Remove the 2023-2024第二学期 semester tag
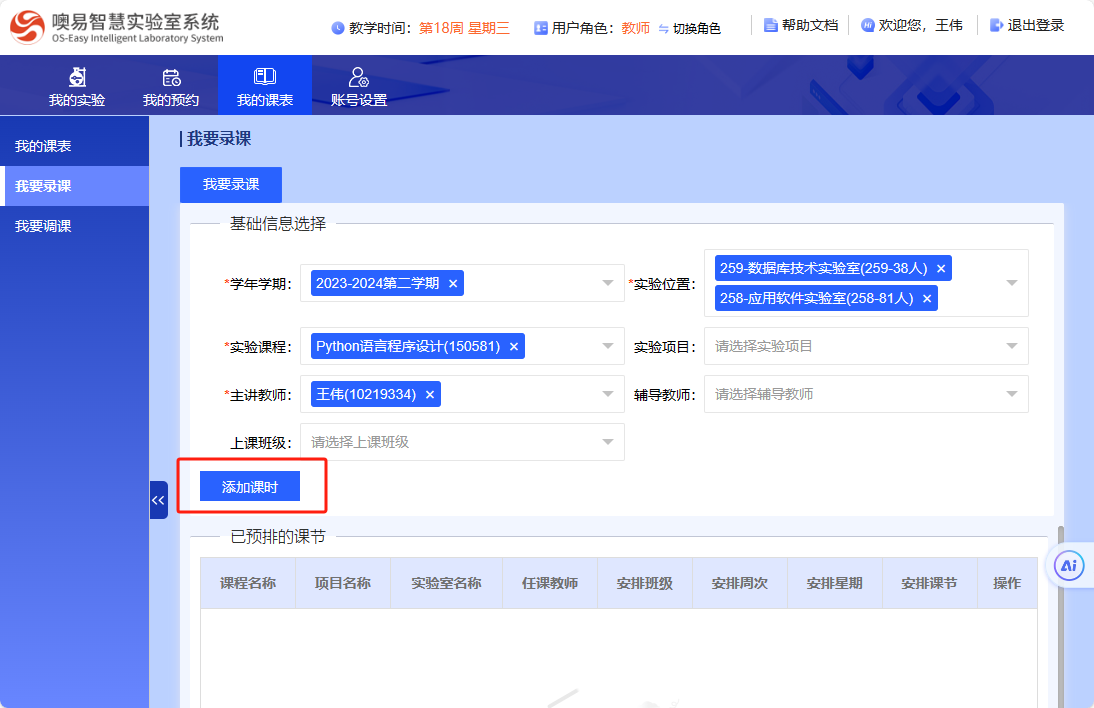This screenshot has height=708, width=1094. (453, 284)
